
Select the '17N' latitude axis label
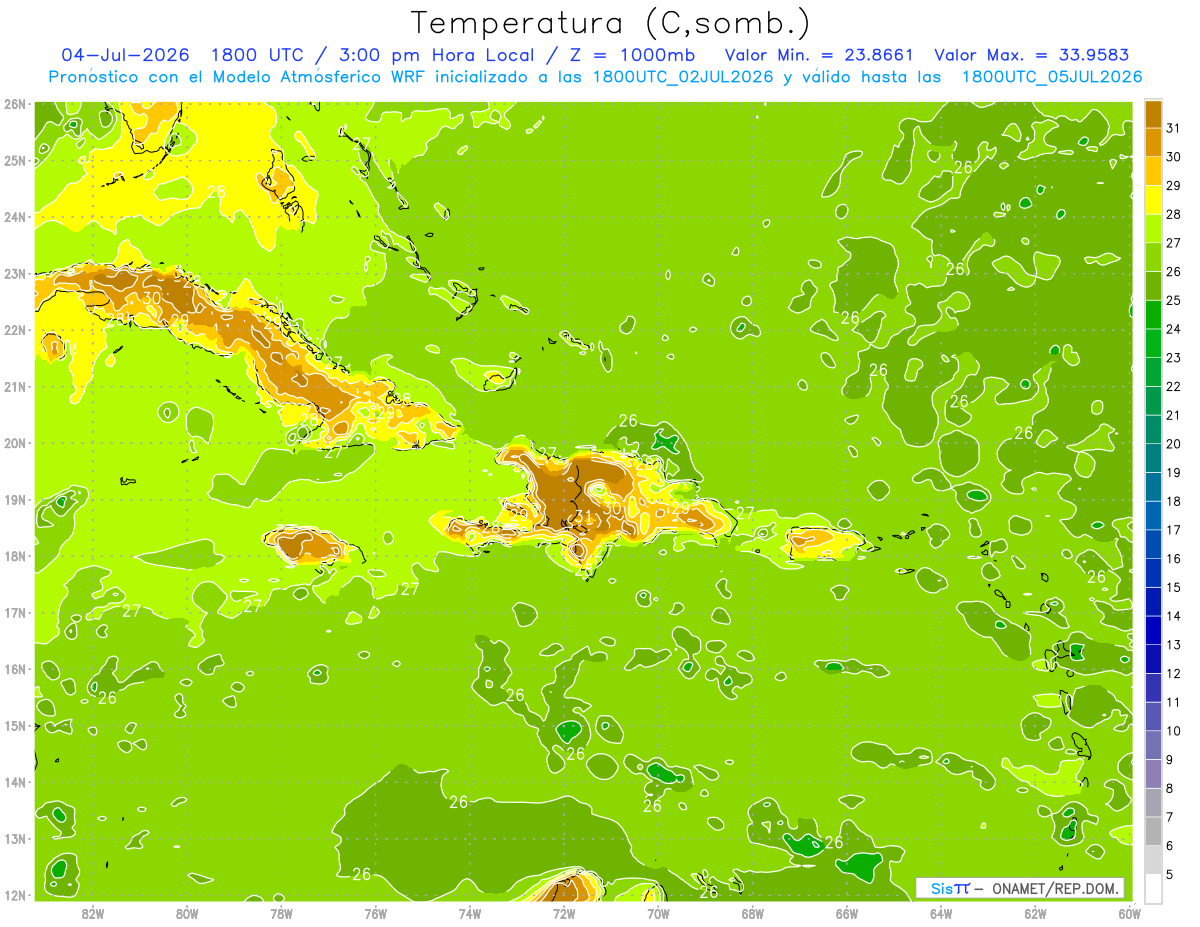click(x=15, y=612)
